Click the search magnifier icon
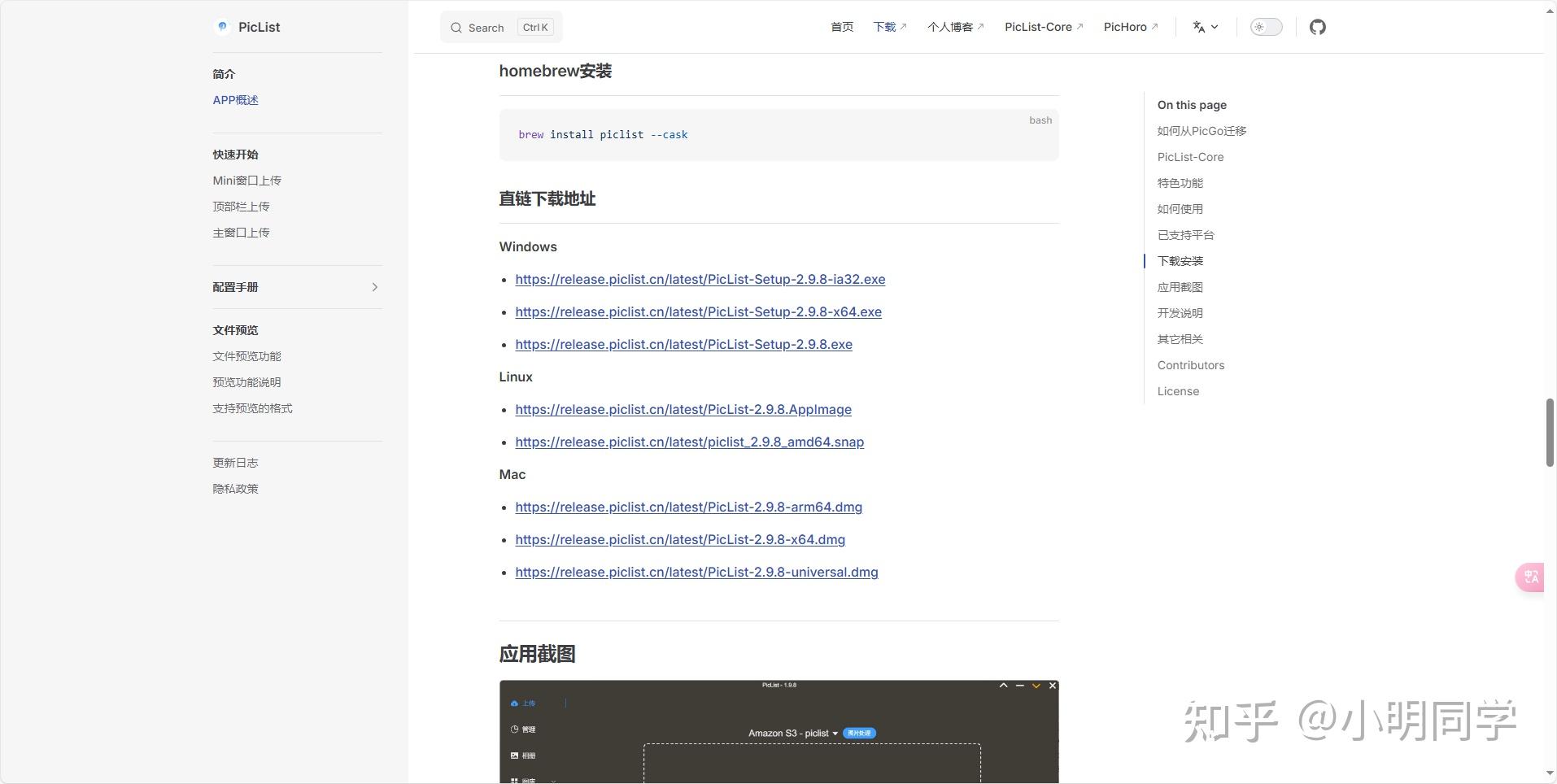This screenshot has height=784, width=1557. (456, 27)
